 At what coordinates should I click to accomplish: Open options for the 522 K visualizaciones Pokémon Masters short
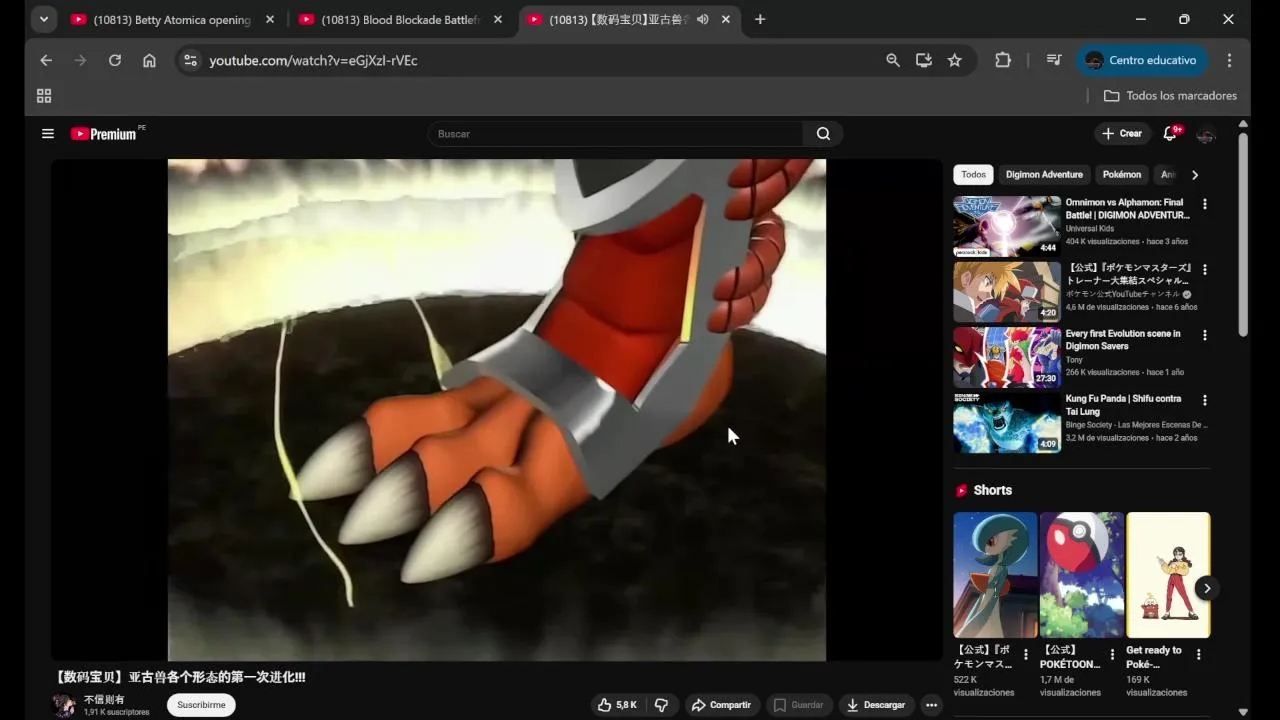(x=1025, y=655)
